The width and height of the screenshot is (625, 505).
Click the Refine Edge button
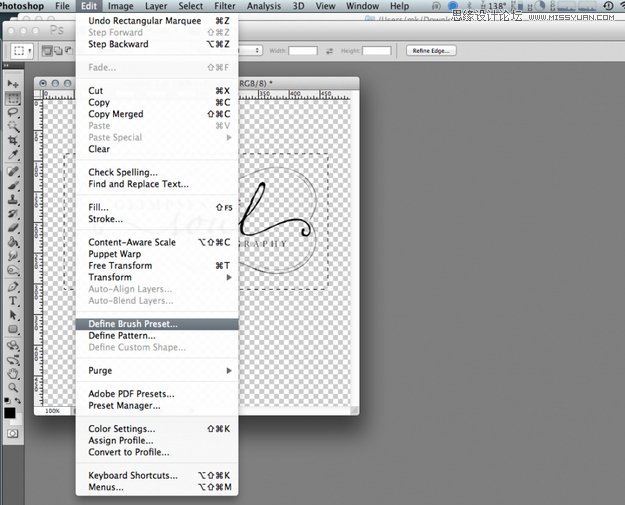pos(431,51)
